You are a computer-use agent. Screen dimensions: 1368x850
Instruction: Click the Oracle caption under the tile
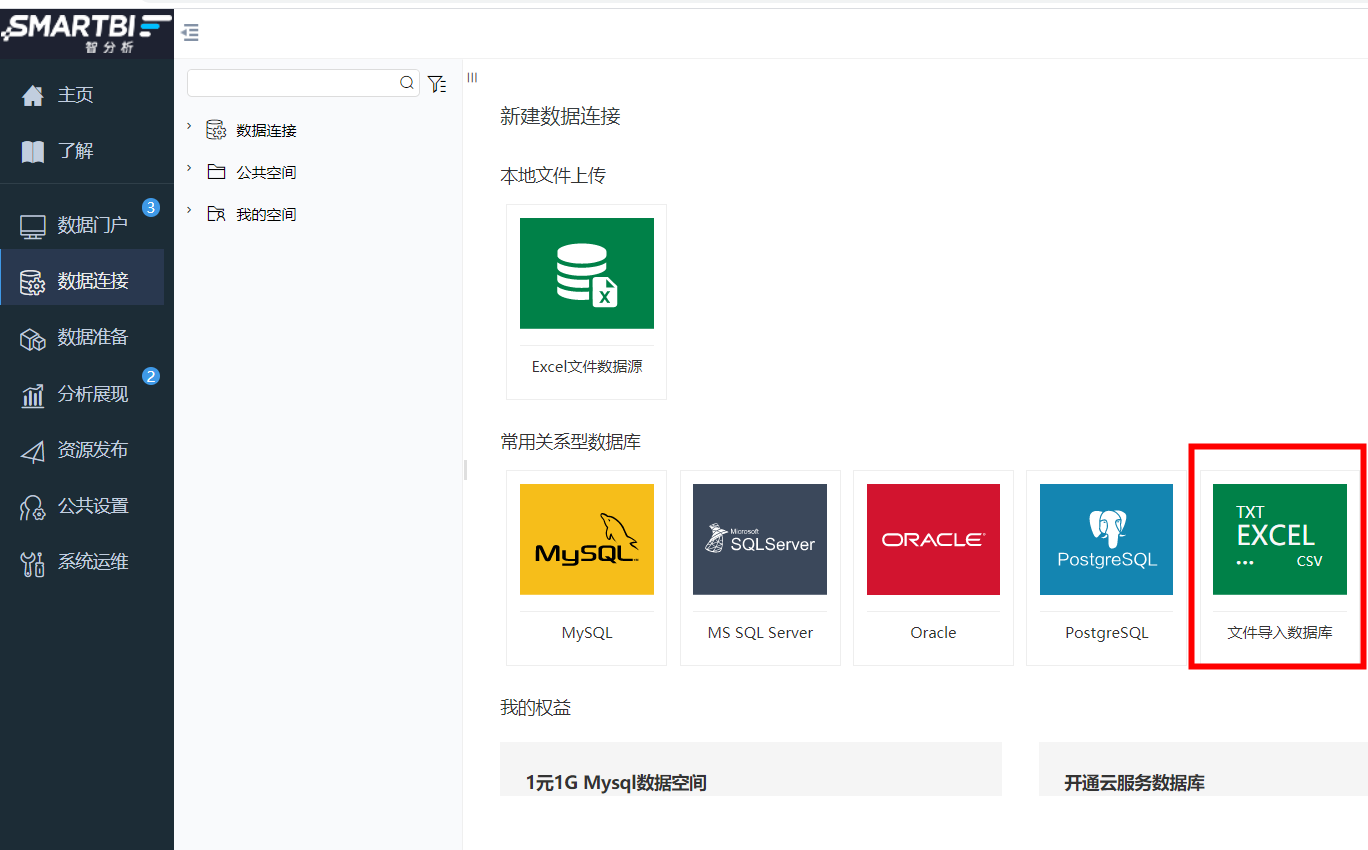pyautogui.click(x=933, y=633)
